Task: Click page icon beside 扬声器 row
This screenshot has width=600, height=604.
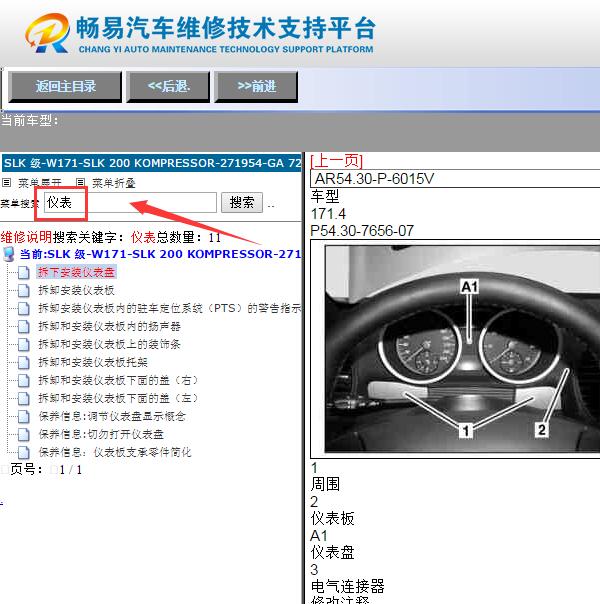Action: (23, 326)
